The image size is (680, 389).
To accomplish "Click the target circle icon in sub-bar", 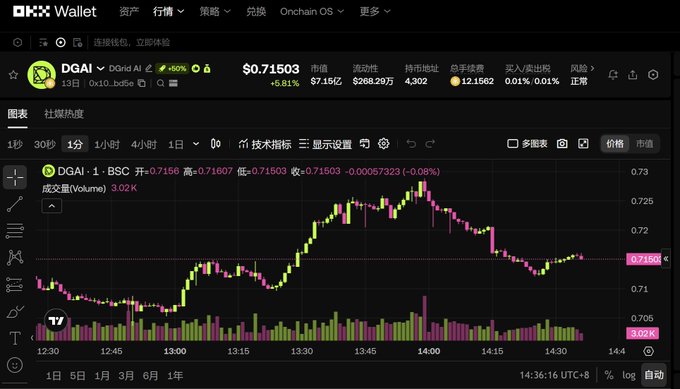I will click(61, 42).
